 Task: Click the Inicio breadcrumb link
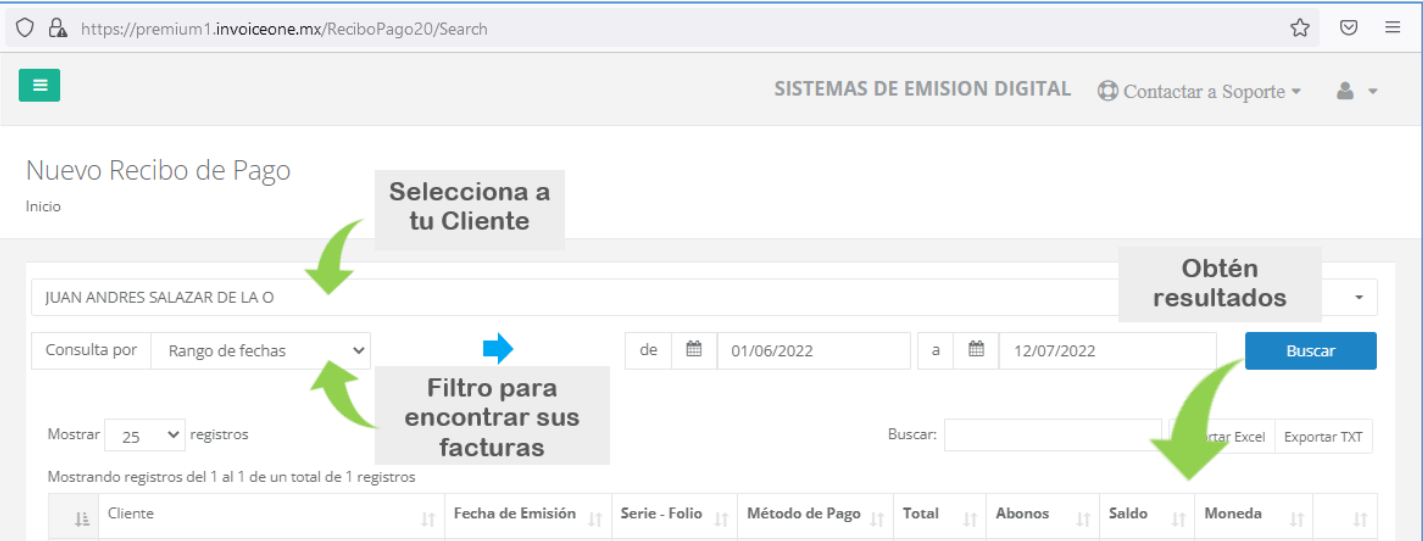pos(43,207)
